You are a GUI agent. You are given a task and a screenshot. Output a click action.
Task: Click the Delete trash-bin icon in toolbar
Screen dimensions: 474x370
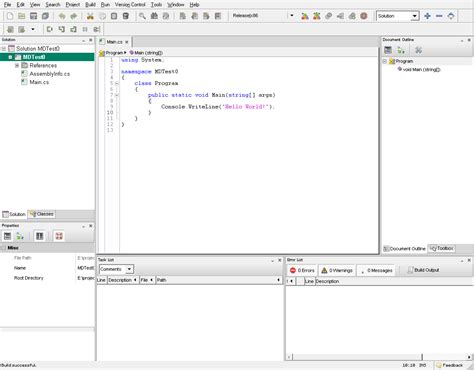tap(126, 16)
